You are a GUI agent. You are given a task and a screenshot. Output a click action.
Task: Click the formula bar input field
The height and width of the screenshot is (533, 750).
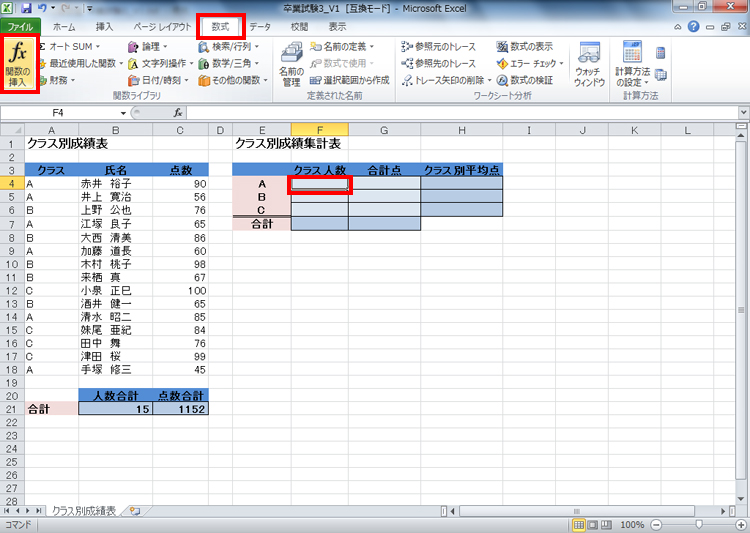(462, 113)
